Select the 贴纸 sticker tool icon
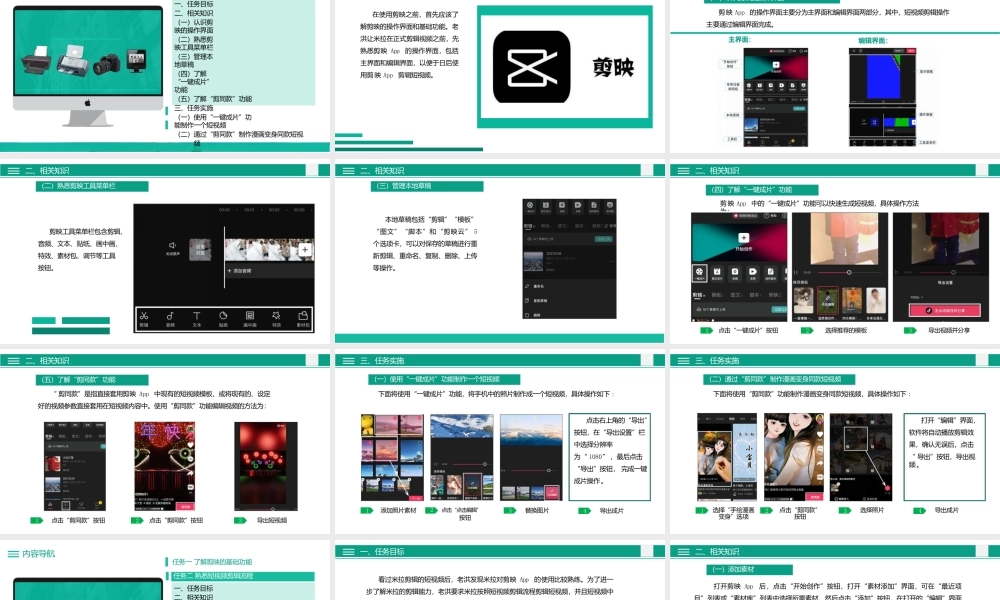 [x=223, y=318]
